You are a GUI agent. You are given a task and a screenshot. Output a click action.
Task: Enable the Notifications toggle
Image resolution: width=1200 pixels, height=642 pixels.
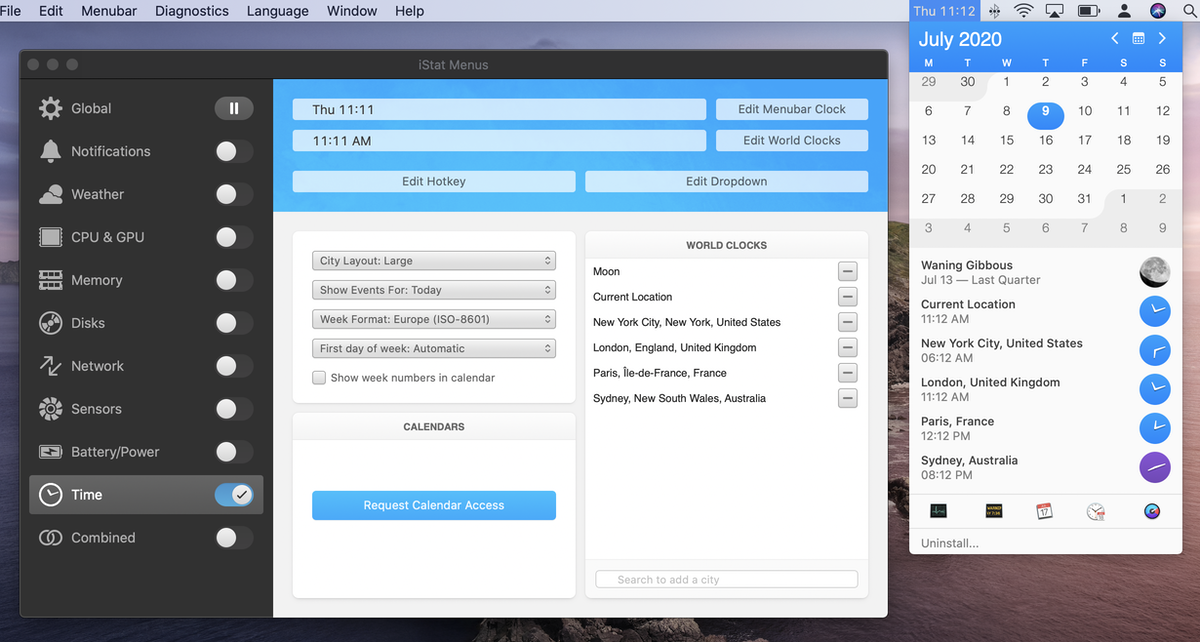click(234, 151)
